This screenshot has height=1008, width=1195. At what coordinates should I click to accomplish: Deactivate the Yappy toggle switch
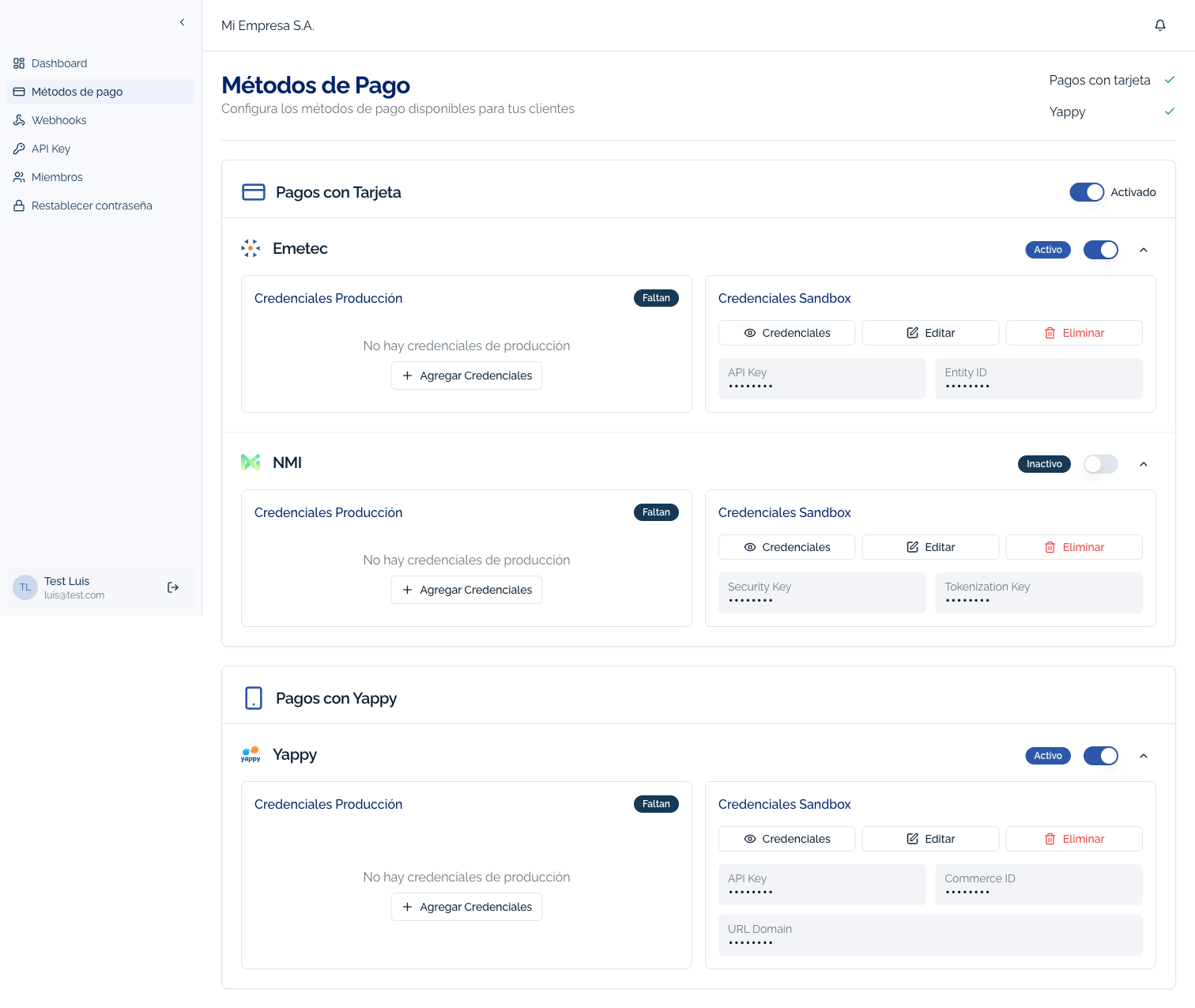[1100, 756]
